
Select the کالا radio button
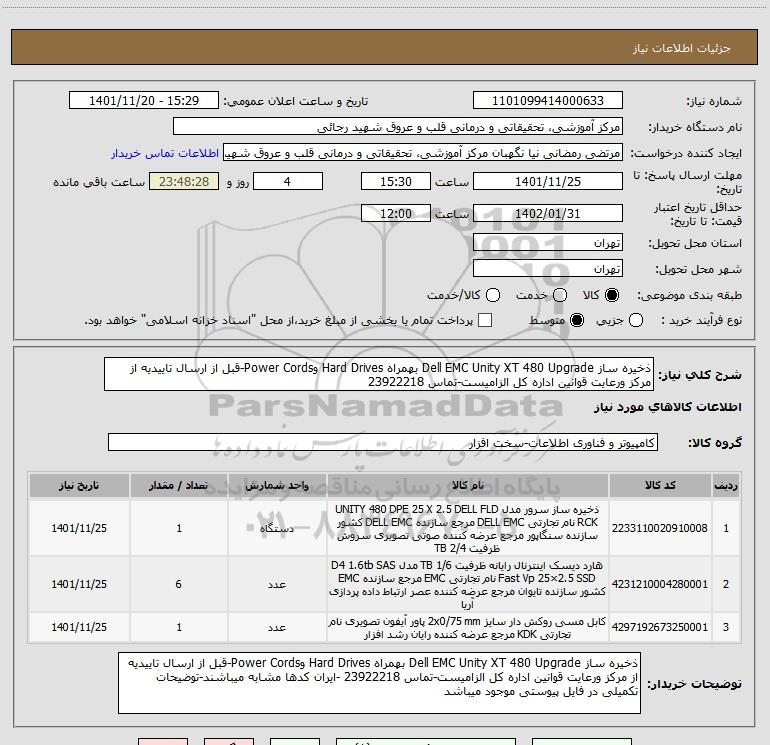(612, 295)
